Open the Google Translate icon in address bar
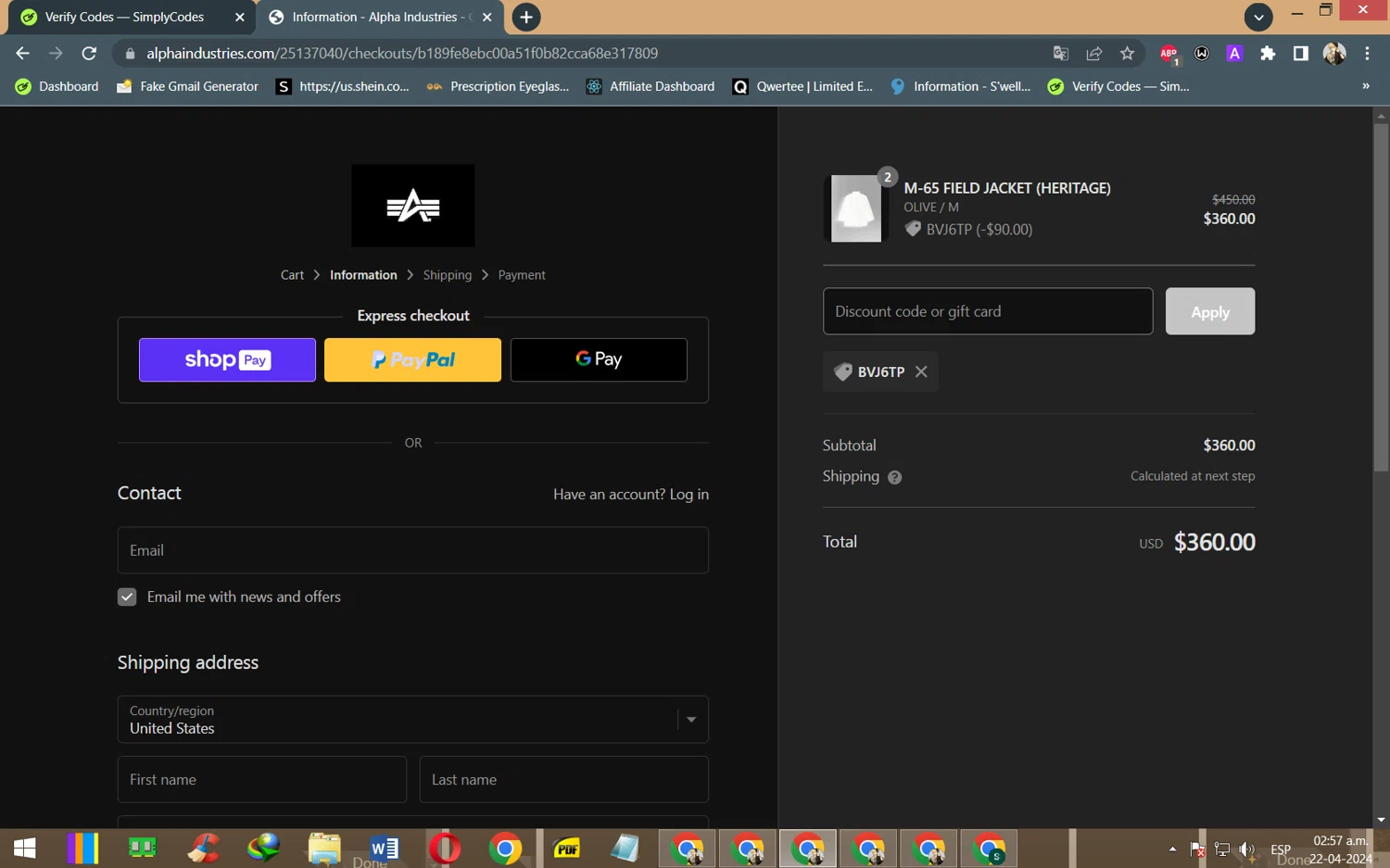Screen dimensions: 1390x868 pos(1061,54)
